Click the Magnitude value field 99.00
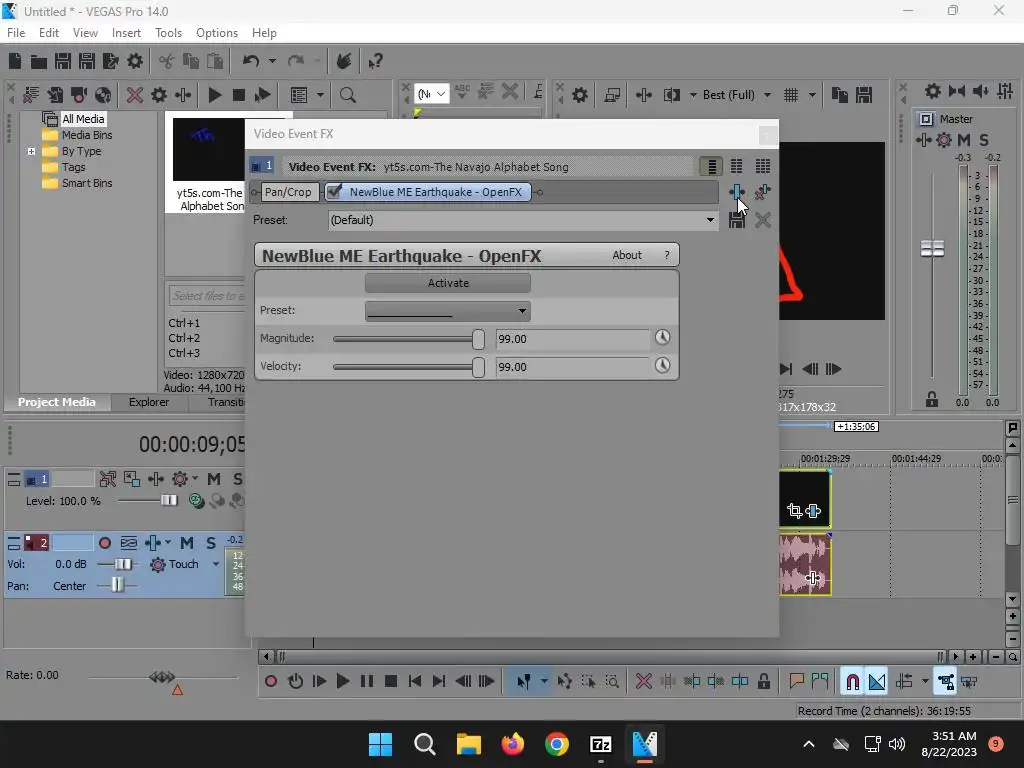1024x768 pixels. tap(573, 339)
